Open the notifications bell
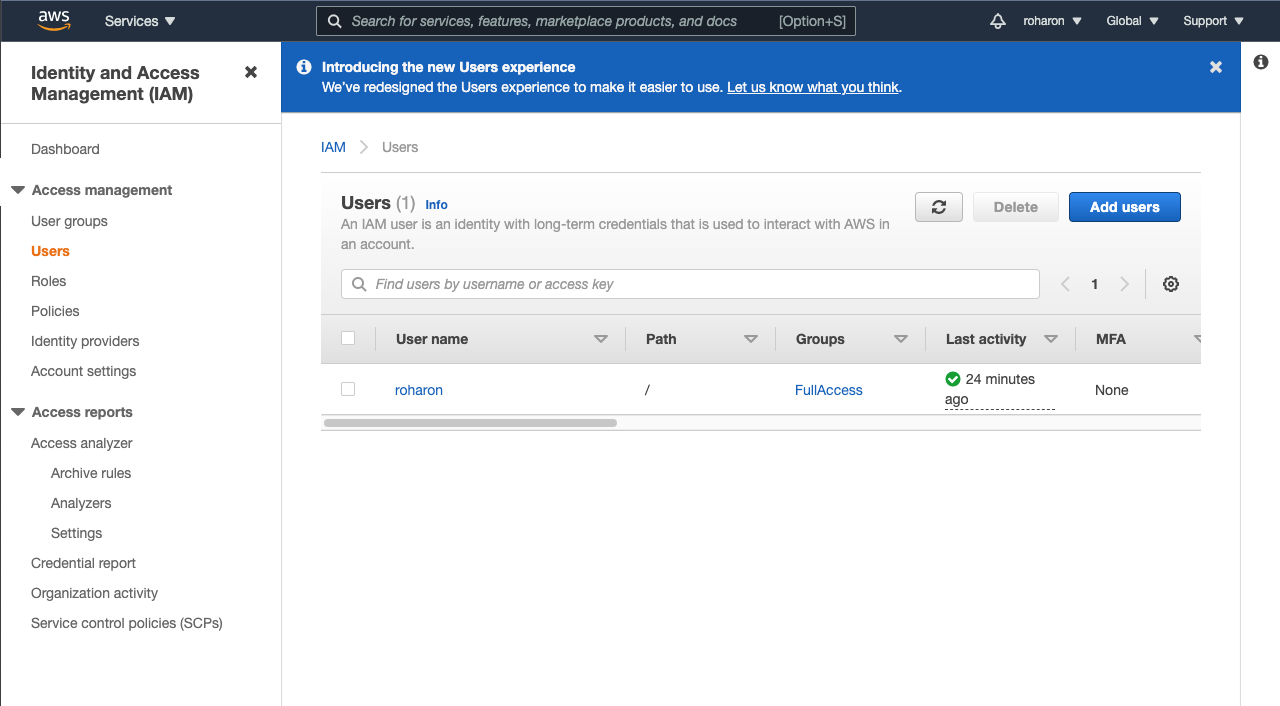 997,21
